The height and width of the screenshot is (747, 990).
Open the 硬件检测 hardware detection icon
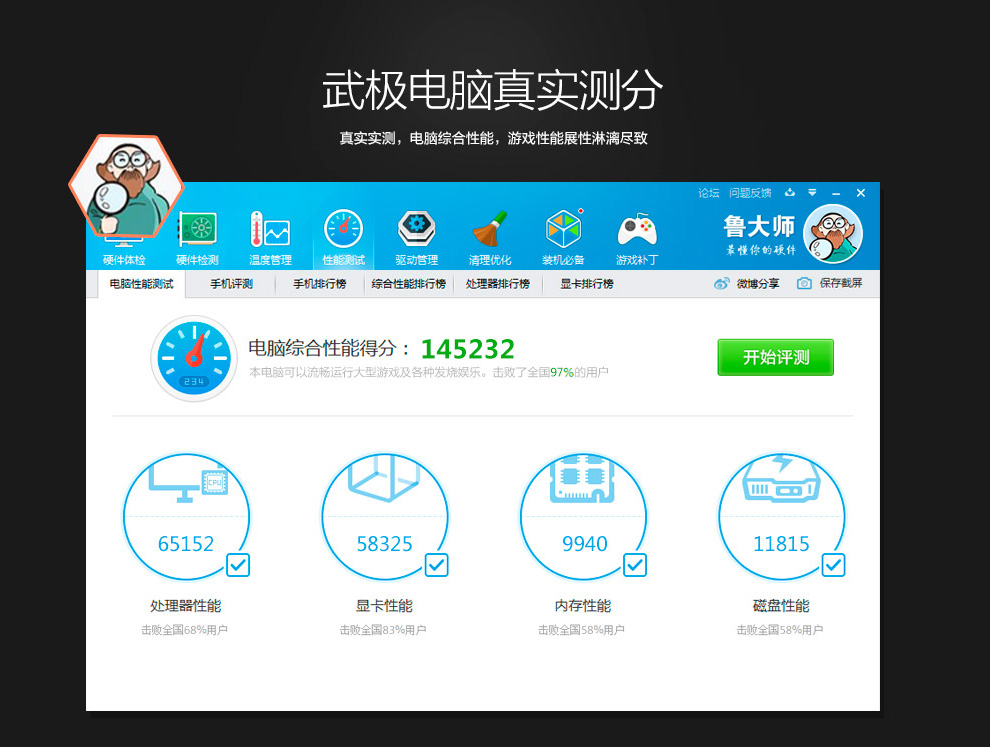coord(197,230)
